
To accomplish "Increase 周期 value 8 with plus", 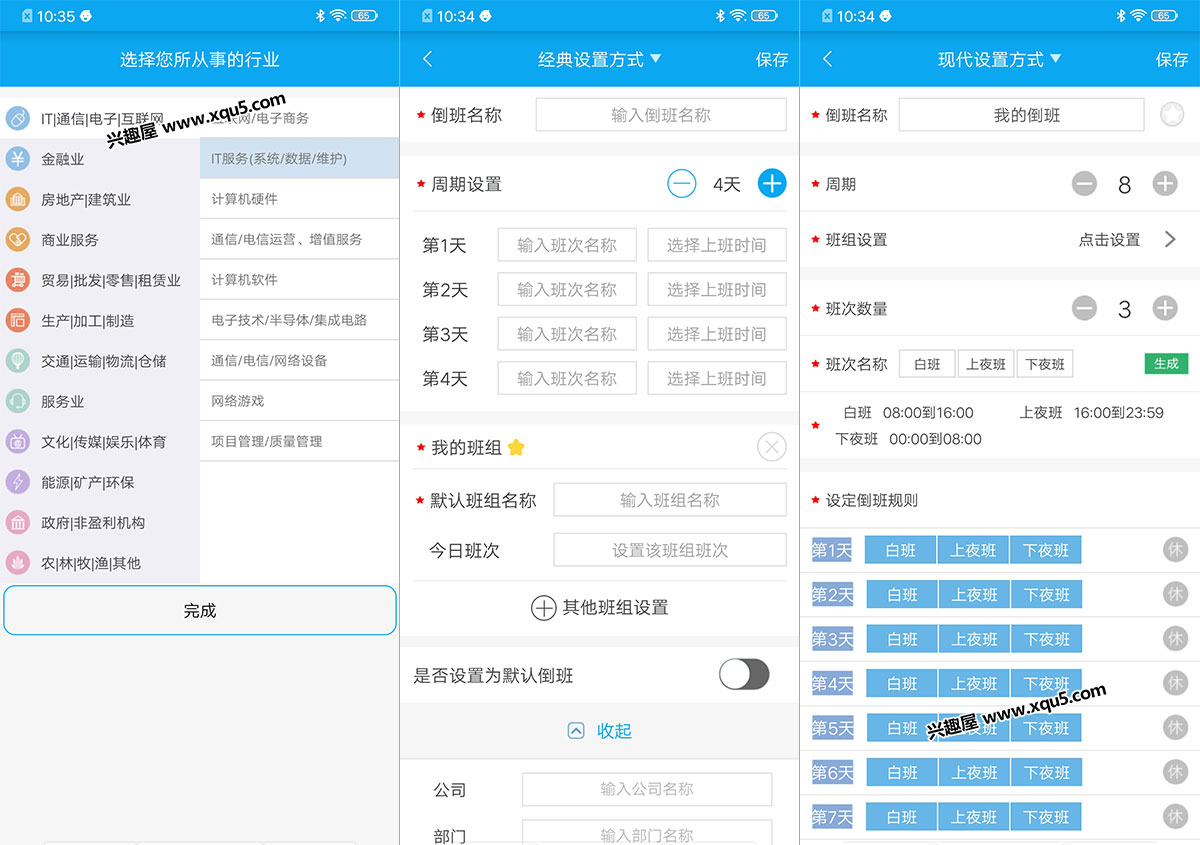I will pos(1165,184).
